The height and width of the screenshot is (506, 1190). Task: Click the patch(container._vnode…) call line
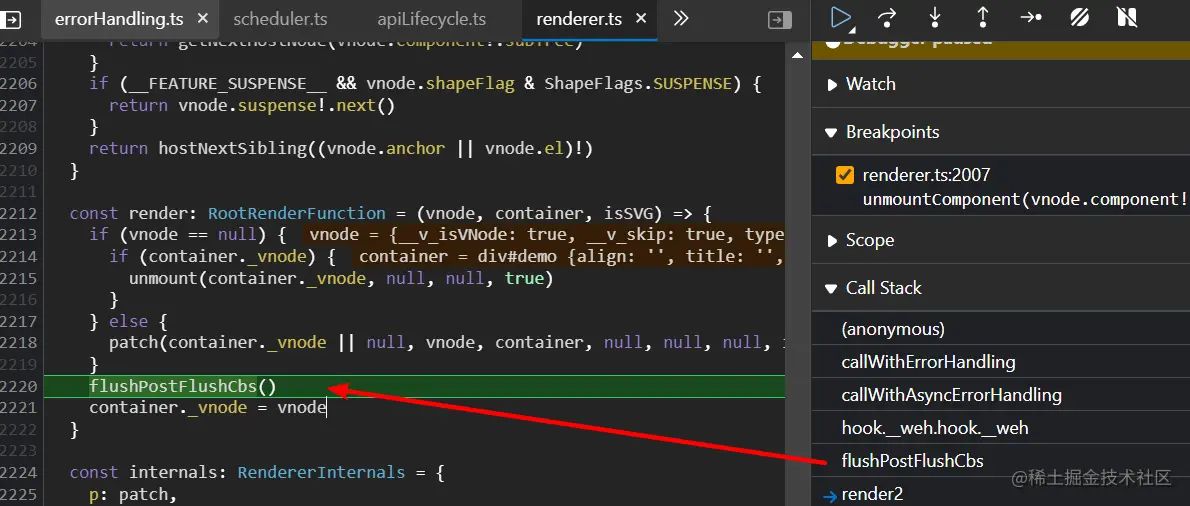click(446, 343)
